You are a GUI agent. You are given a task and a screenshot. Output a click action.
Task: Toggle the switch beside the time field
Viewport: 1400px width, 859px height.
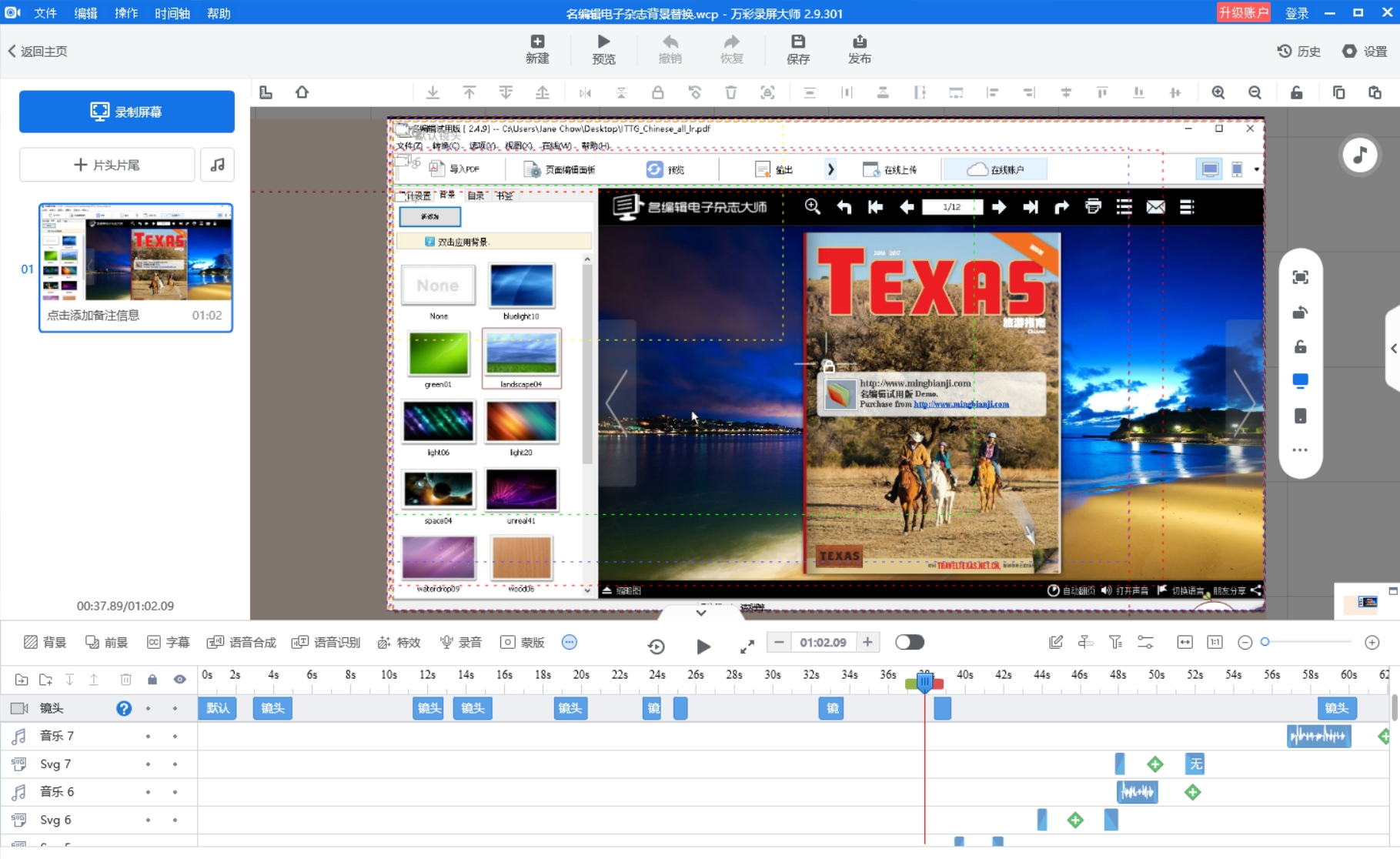910,642
